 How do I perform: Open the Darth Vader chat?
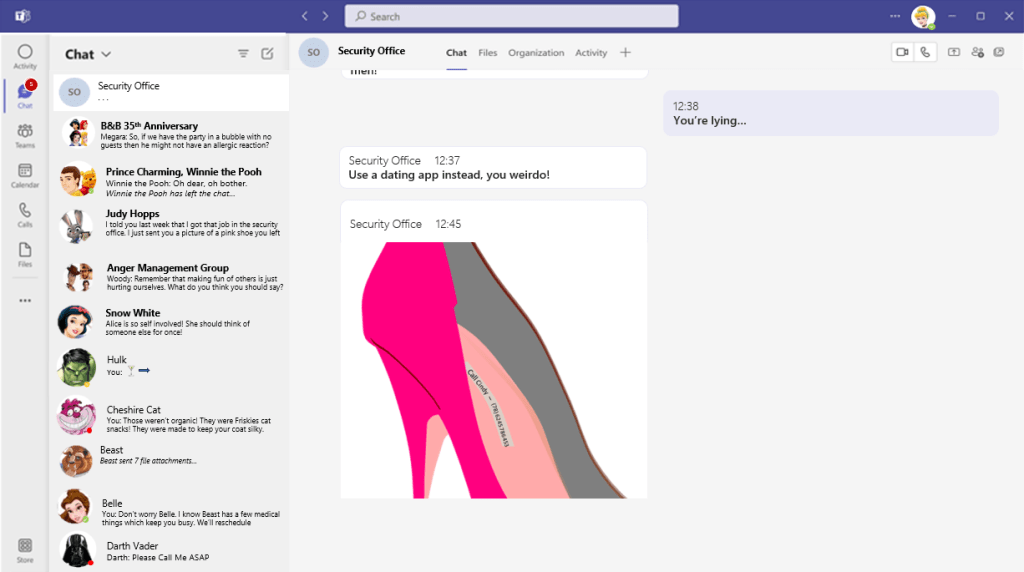click(x=171, y=550)
